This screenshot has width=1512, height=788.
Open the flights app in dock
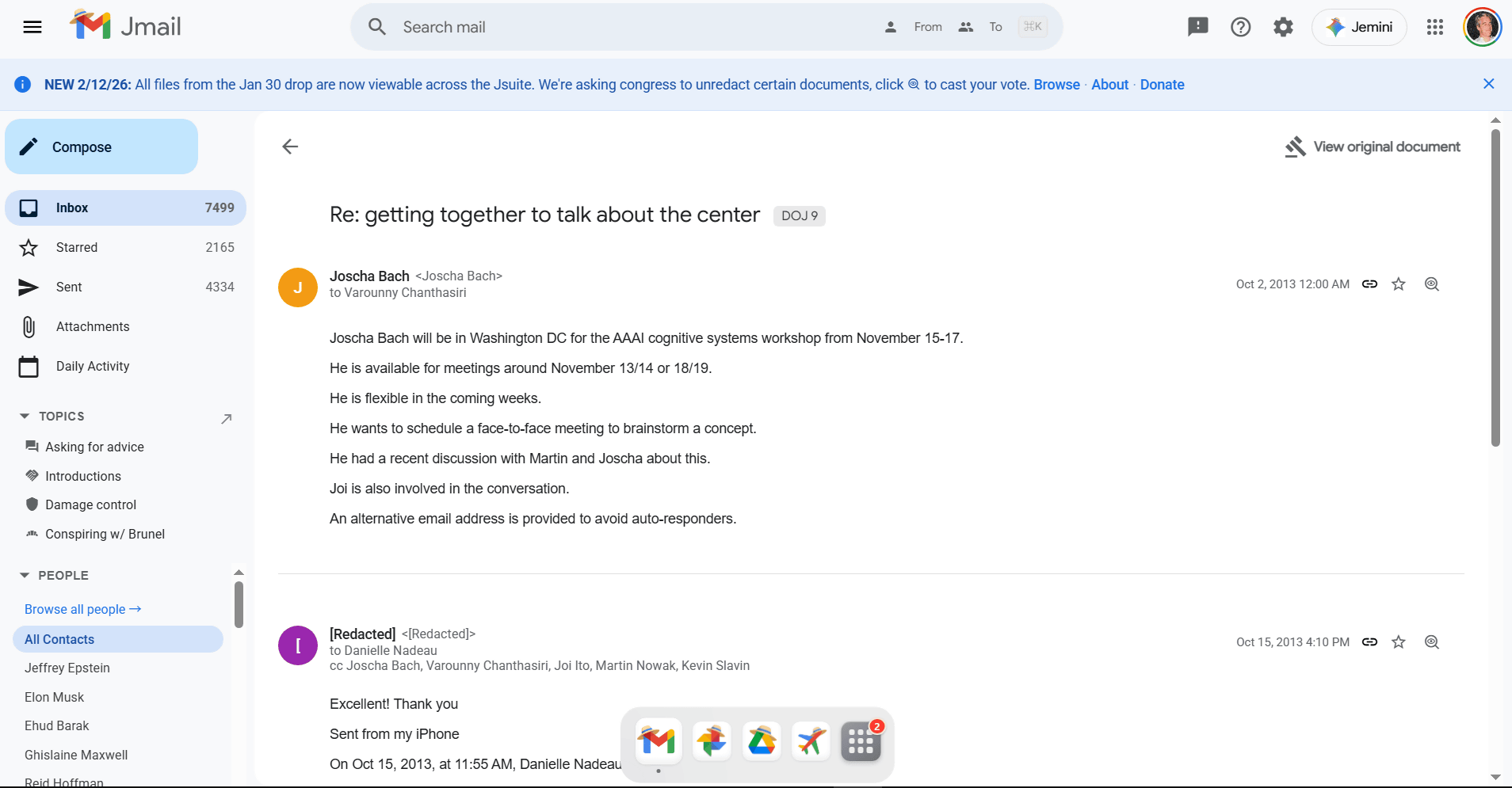[x=811, y=741]
